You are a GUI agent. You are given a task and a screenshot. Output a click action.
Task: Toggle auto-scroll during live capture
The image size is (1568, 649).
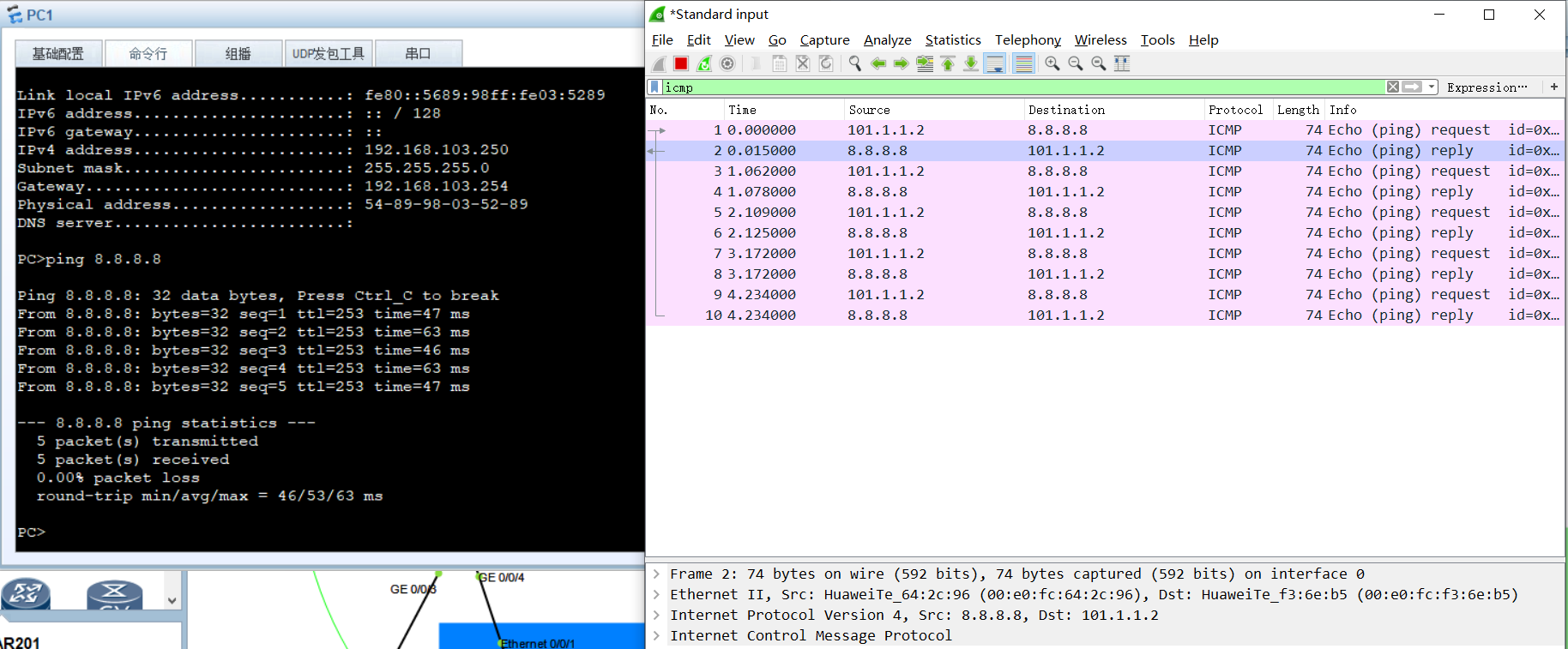coord(995,63)
